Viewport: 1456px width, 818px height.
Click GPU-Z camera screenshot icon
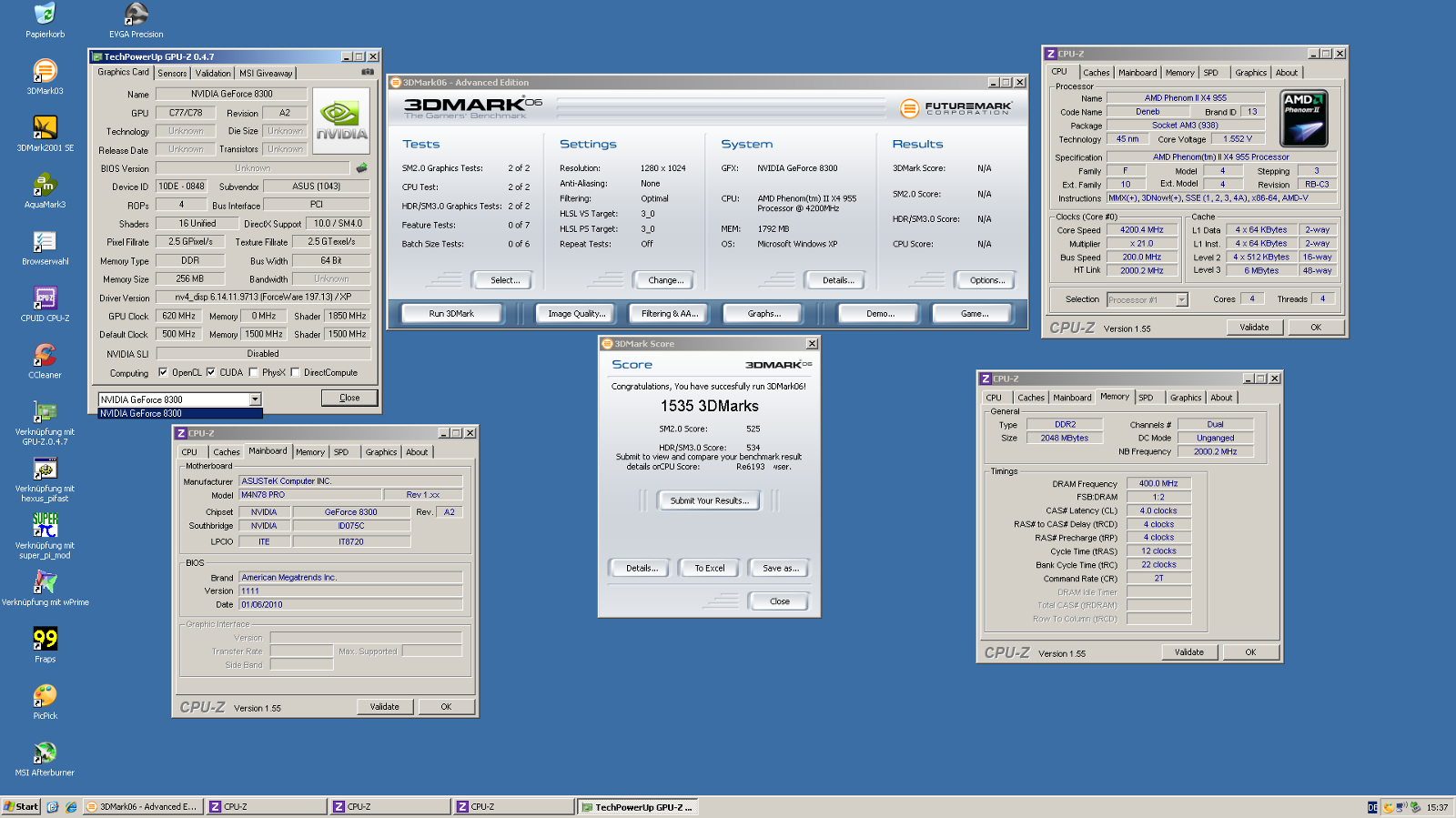click(x=368, y=72)
